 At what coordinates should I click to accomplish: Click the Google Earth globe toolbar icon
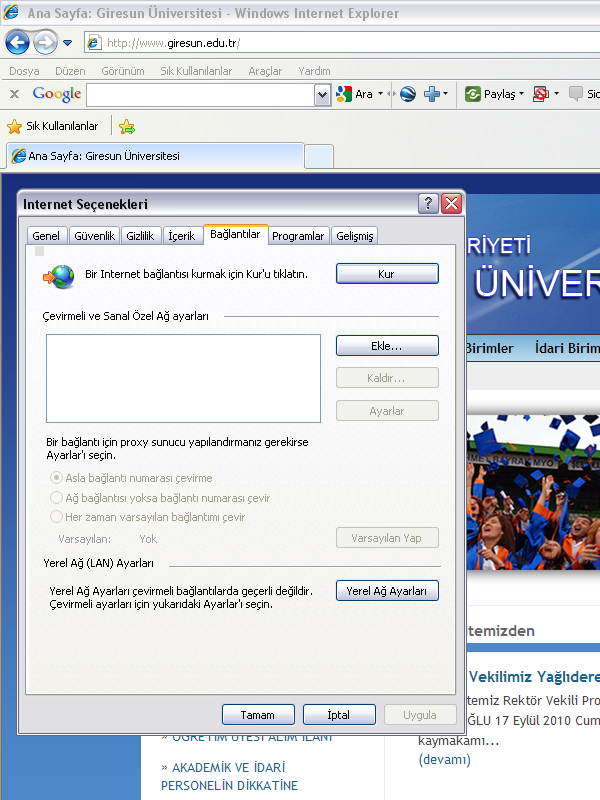(x=407, y=94)
